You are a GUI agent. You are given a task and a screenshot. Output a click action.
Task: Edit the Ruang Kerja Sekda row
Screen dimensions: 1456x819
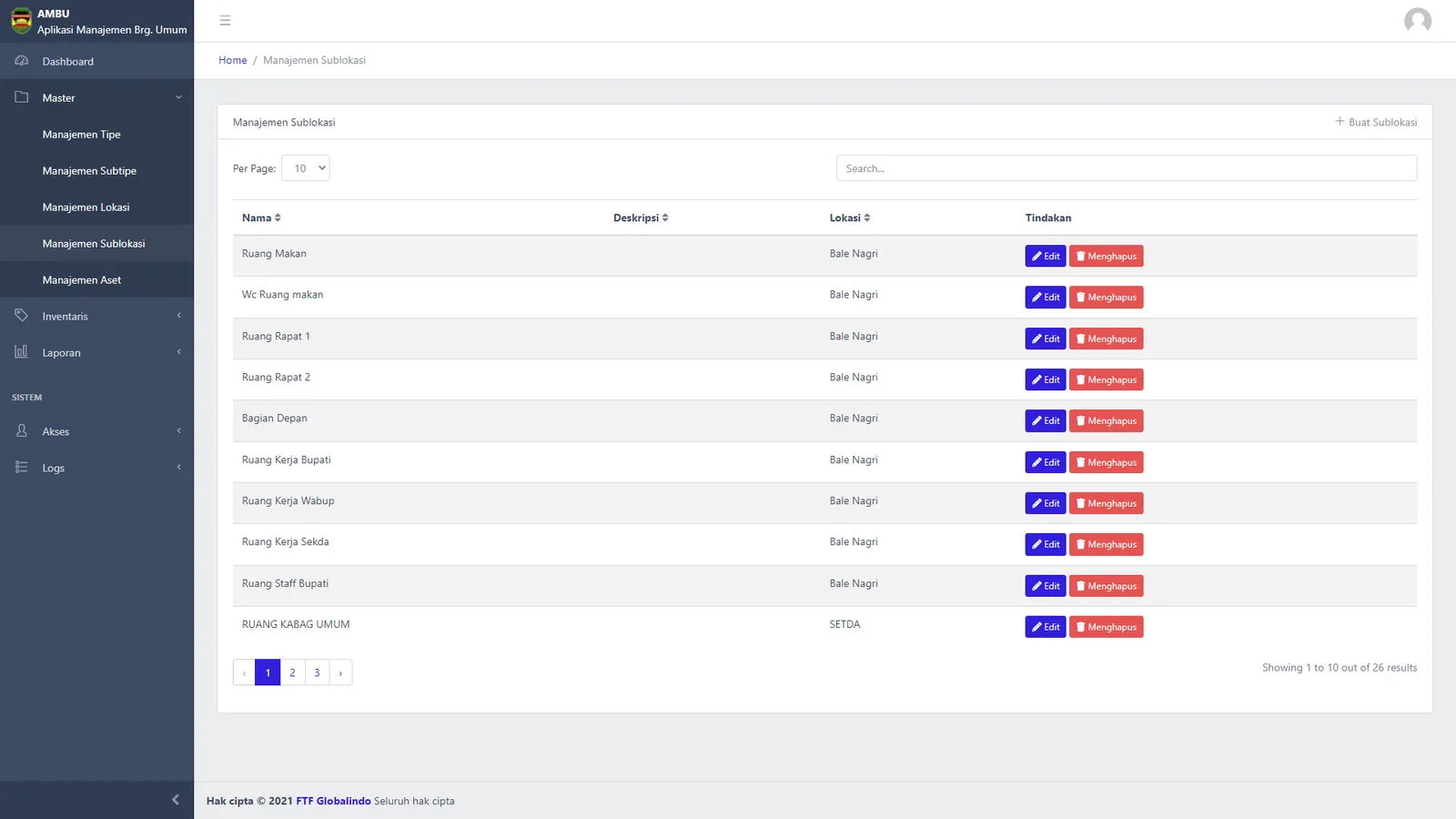click(x=1046, y=544)
